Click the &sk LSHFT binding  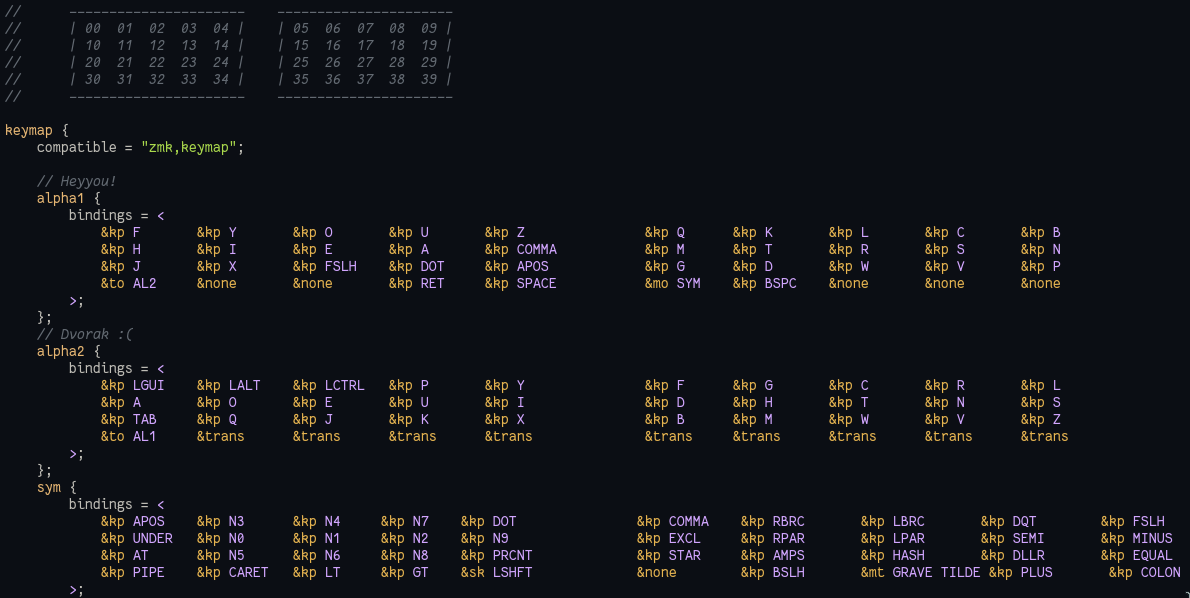click(x=496, y=572)
